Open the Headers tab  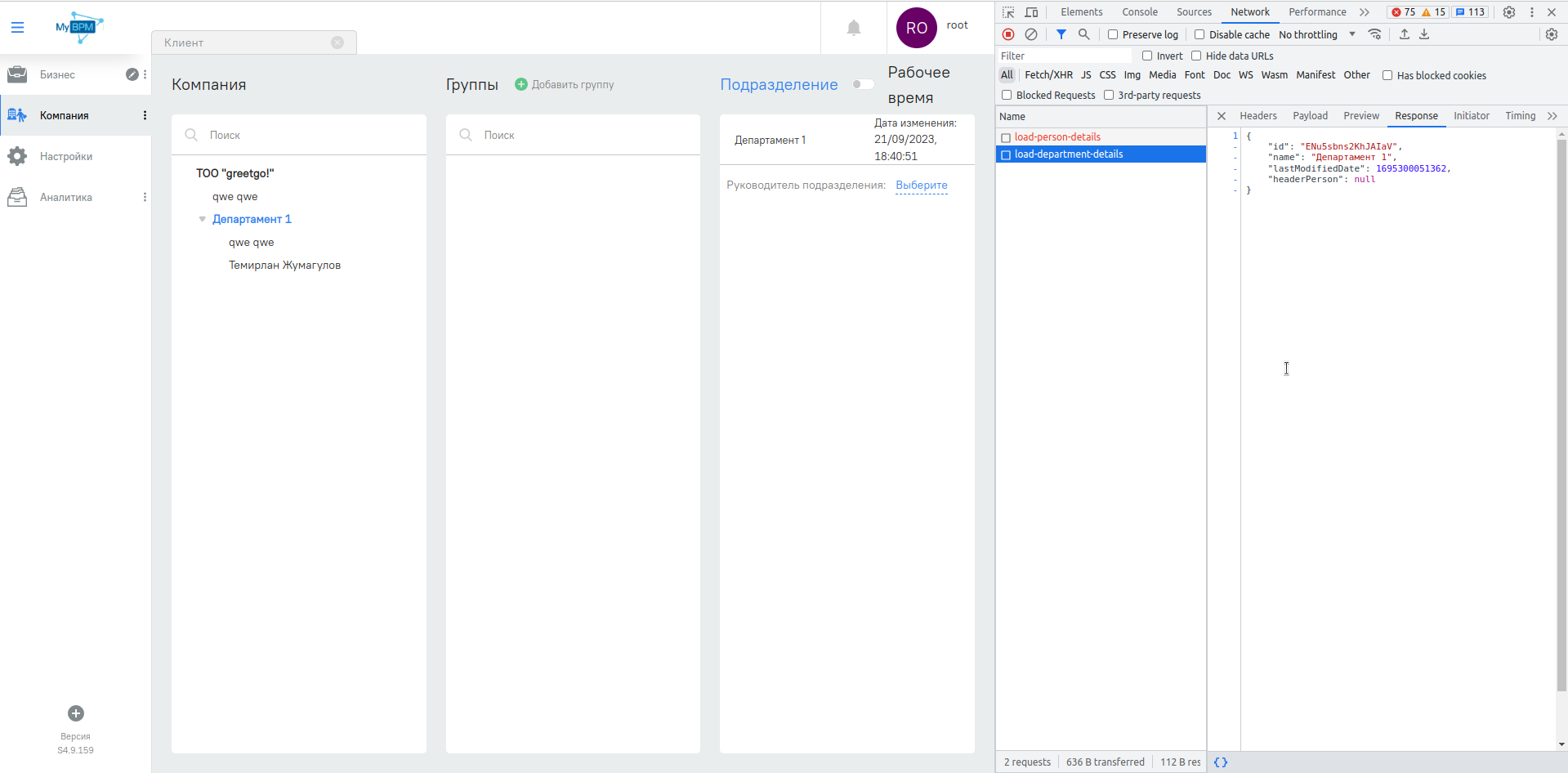(1258, 116)
